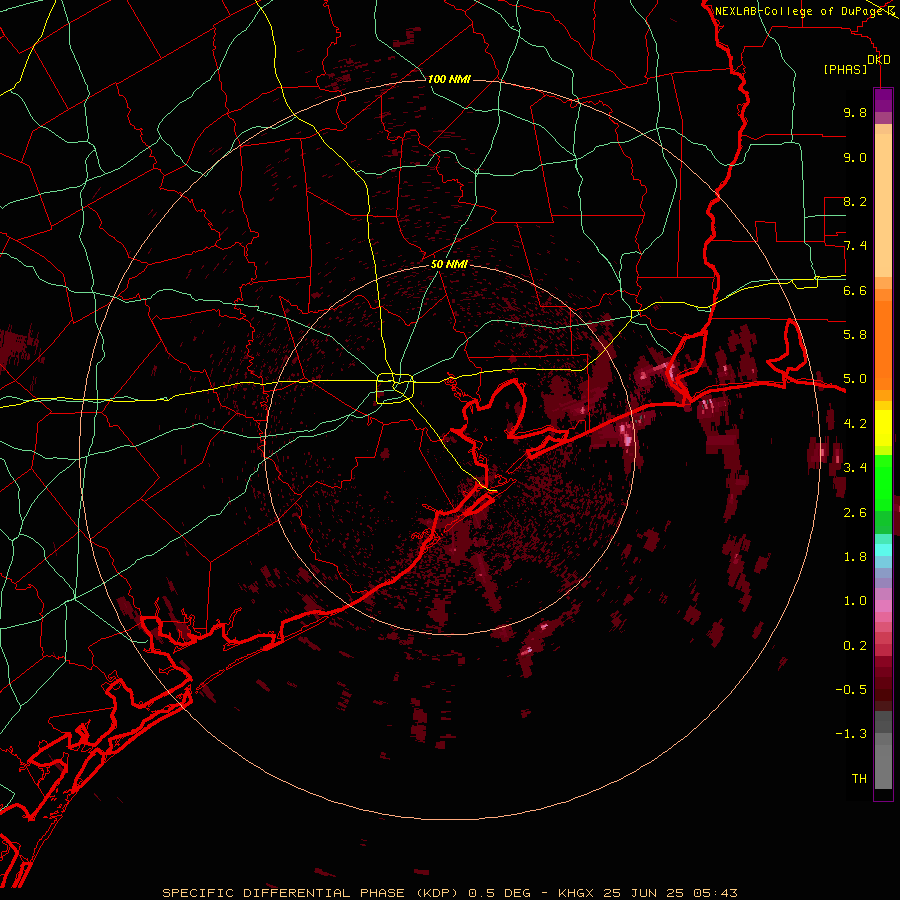Viewport: 900px width, 900px height.
Task: Click the 6.6 scale value
Action: 855,290
